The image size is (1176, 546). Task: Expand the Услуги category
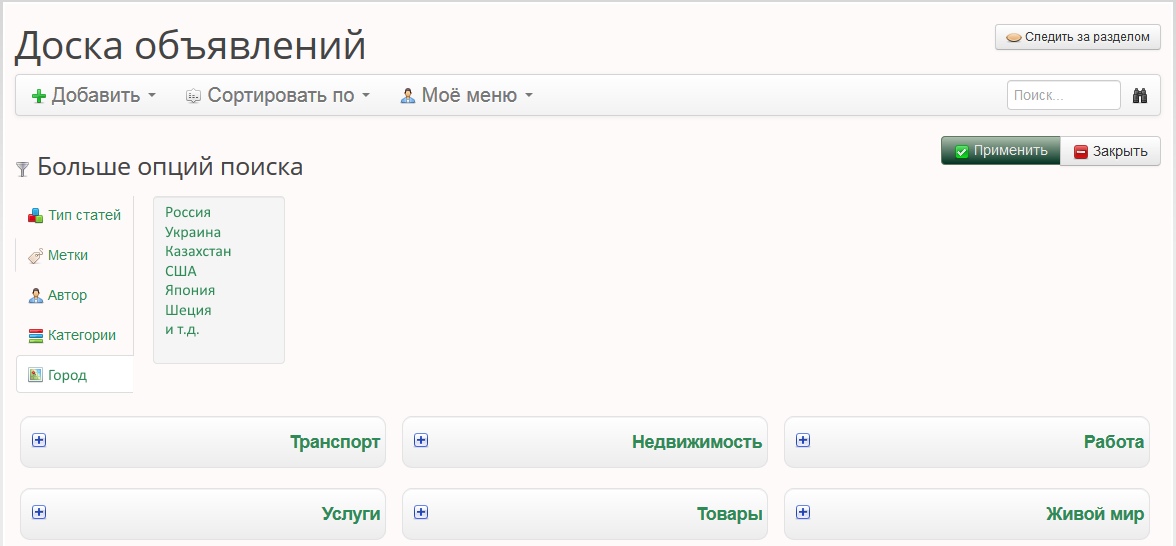pos(39,512)
